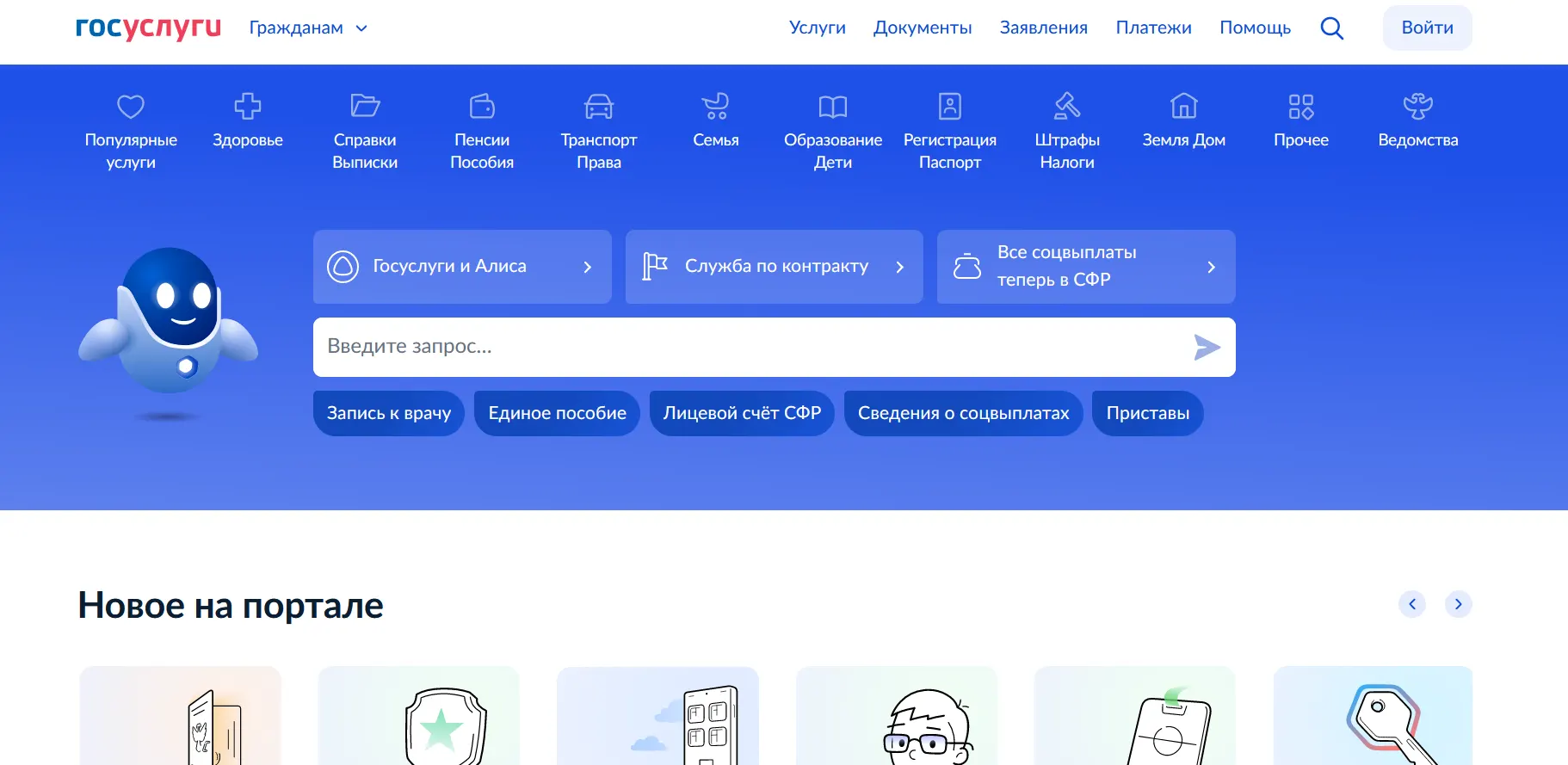
Task: Open the news card with star shield
Action: (419, 716)
